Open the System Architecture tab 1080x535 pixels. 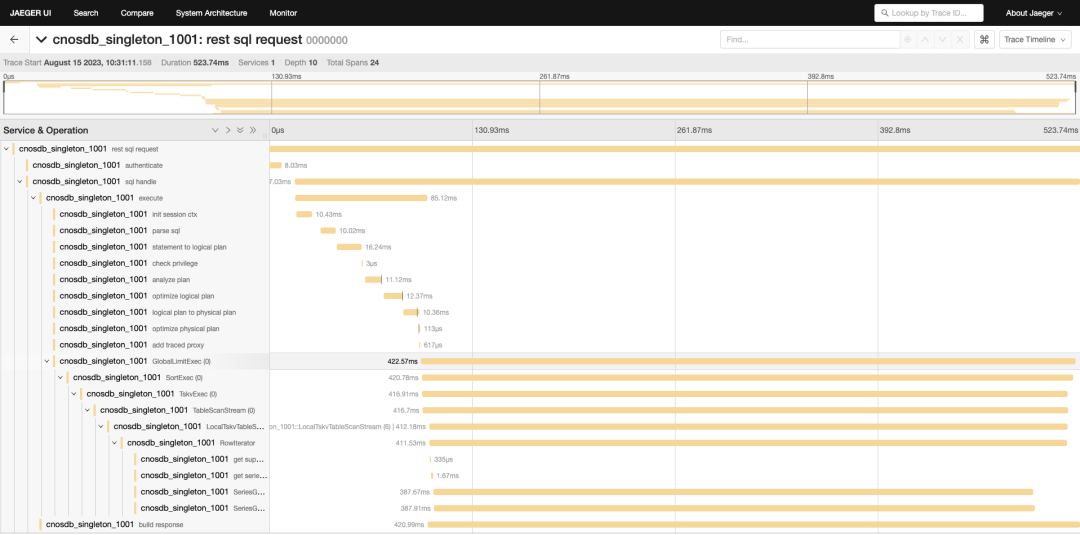coord(211,13)
